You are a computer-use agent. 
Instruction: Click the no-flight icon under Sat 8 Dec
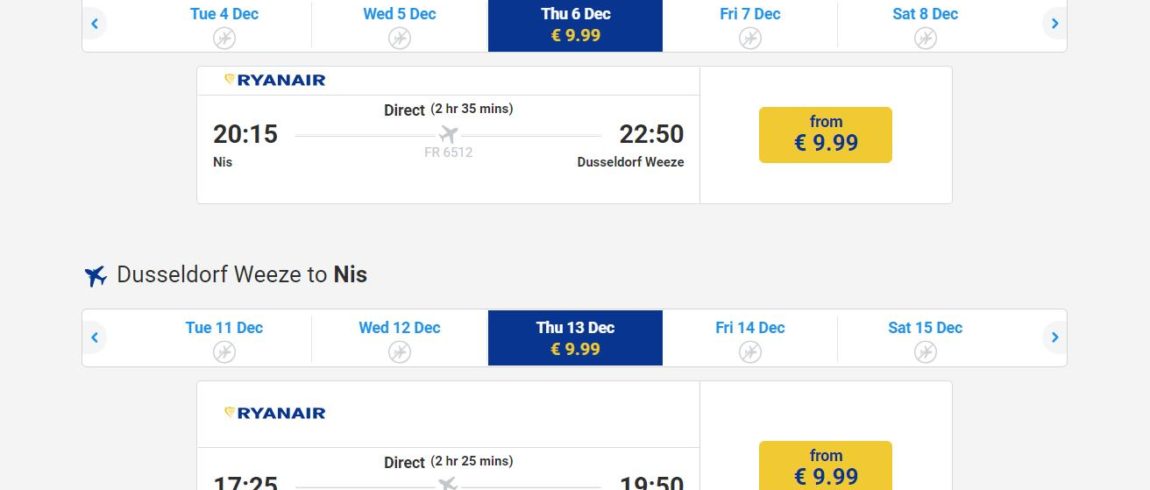[926, 38]
